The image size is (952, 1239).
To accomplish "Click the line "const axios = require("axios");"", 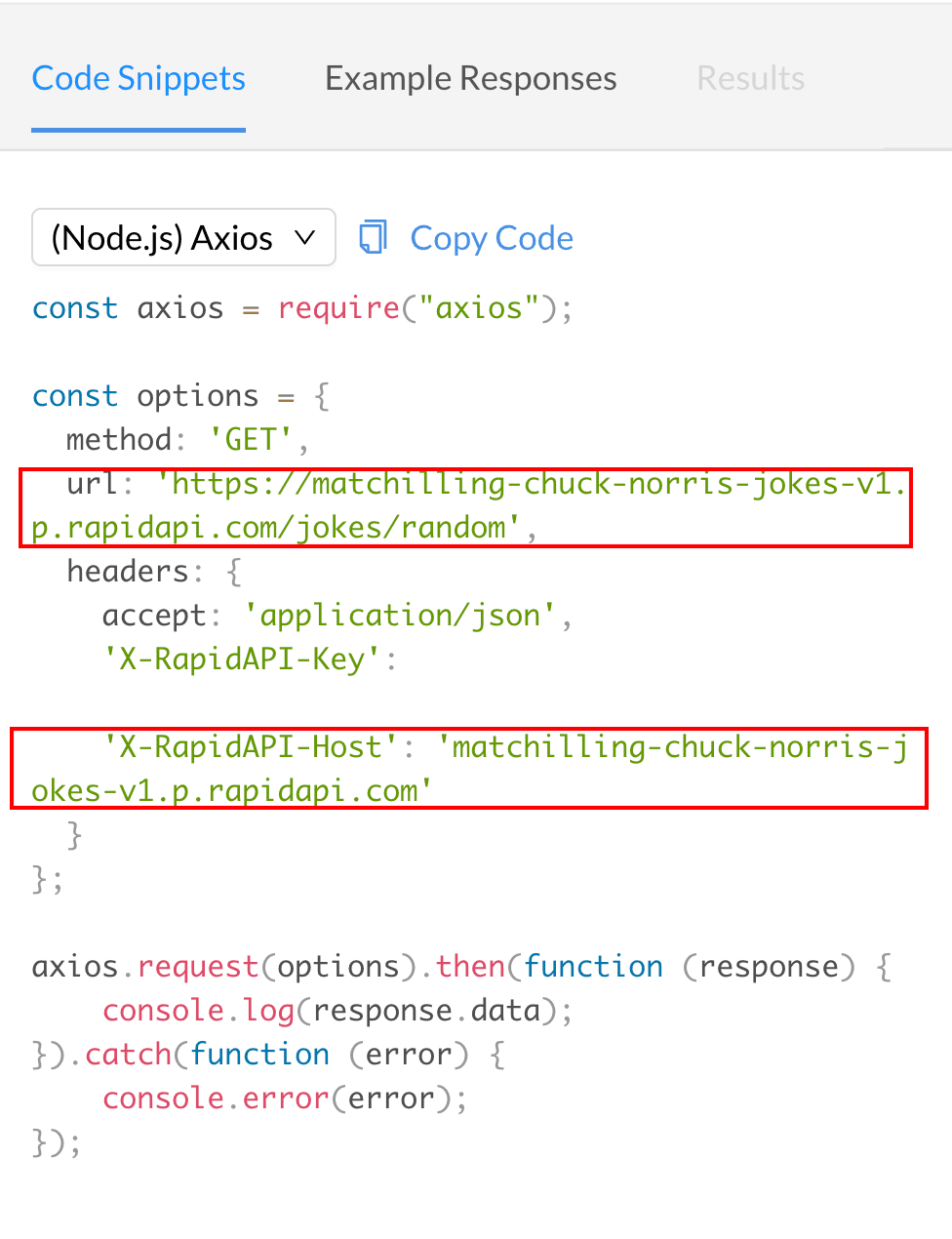I will pyautogui.click(x=302, y=308).
